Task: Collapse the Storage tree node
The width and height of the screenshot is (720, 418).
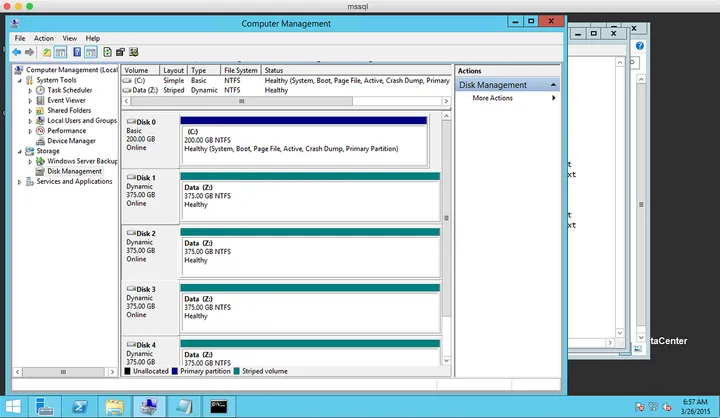Action: point(20,151)
